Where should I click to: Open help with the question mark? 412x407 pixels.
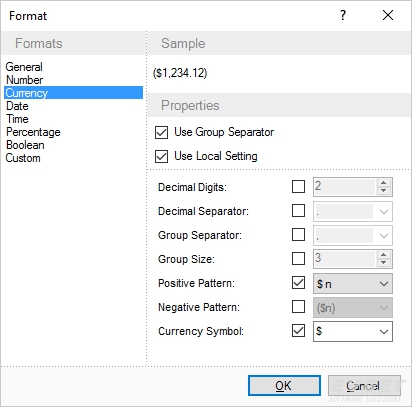343,15
